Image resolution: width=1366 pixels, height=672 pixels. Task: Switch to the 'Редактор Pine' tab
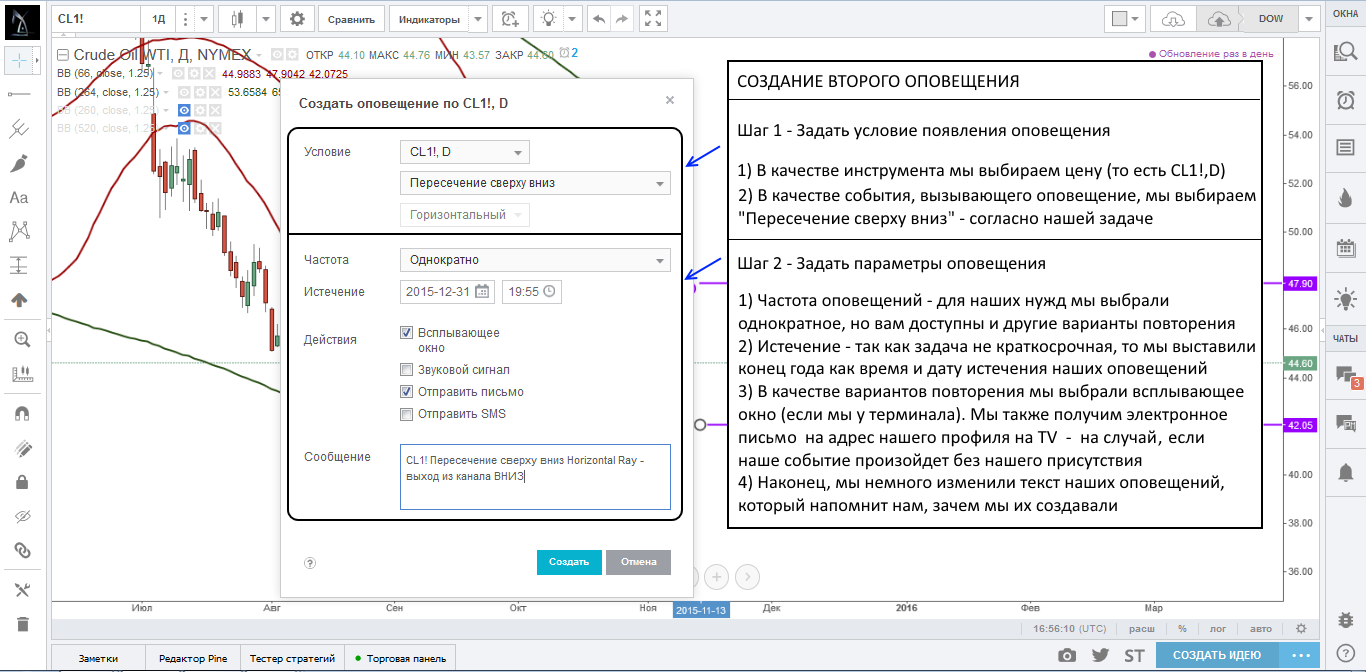point(193,658)
